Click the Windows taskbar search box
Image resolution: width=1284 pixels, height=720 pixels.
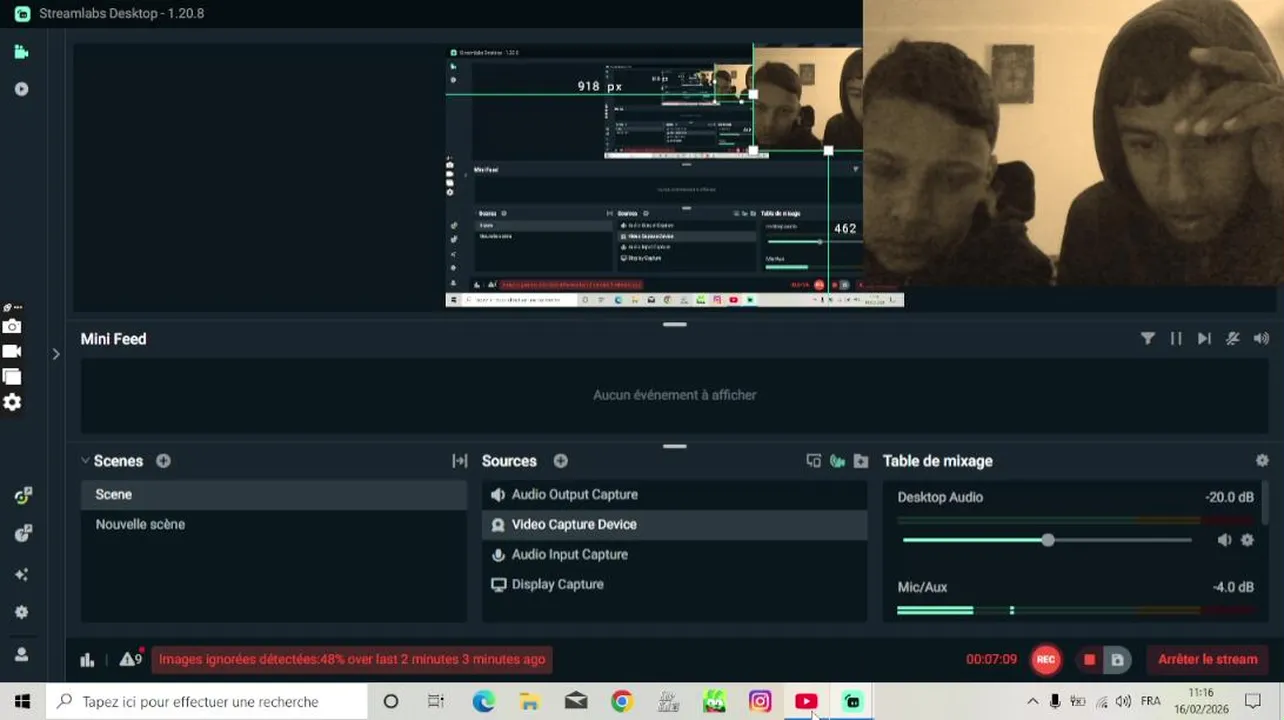(207, 702)
